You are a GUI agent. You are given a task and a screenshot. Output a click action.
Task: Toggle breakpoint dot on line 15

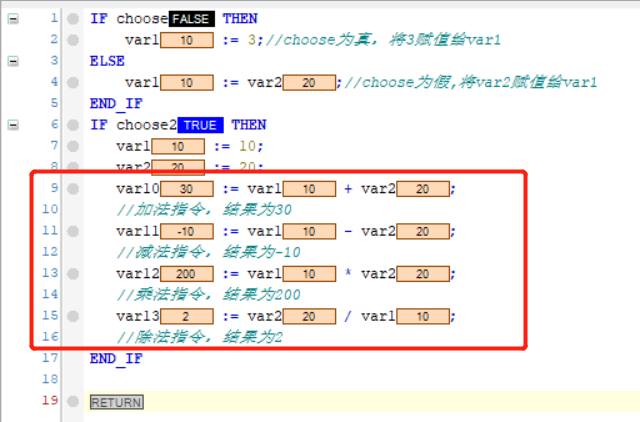(x=73, y=316)
